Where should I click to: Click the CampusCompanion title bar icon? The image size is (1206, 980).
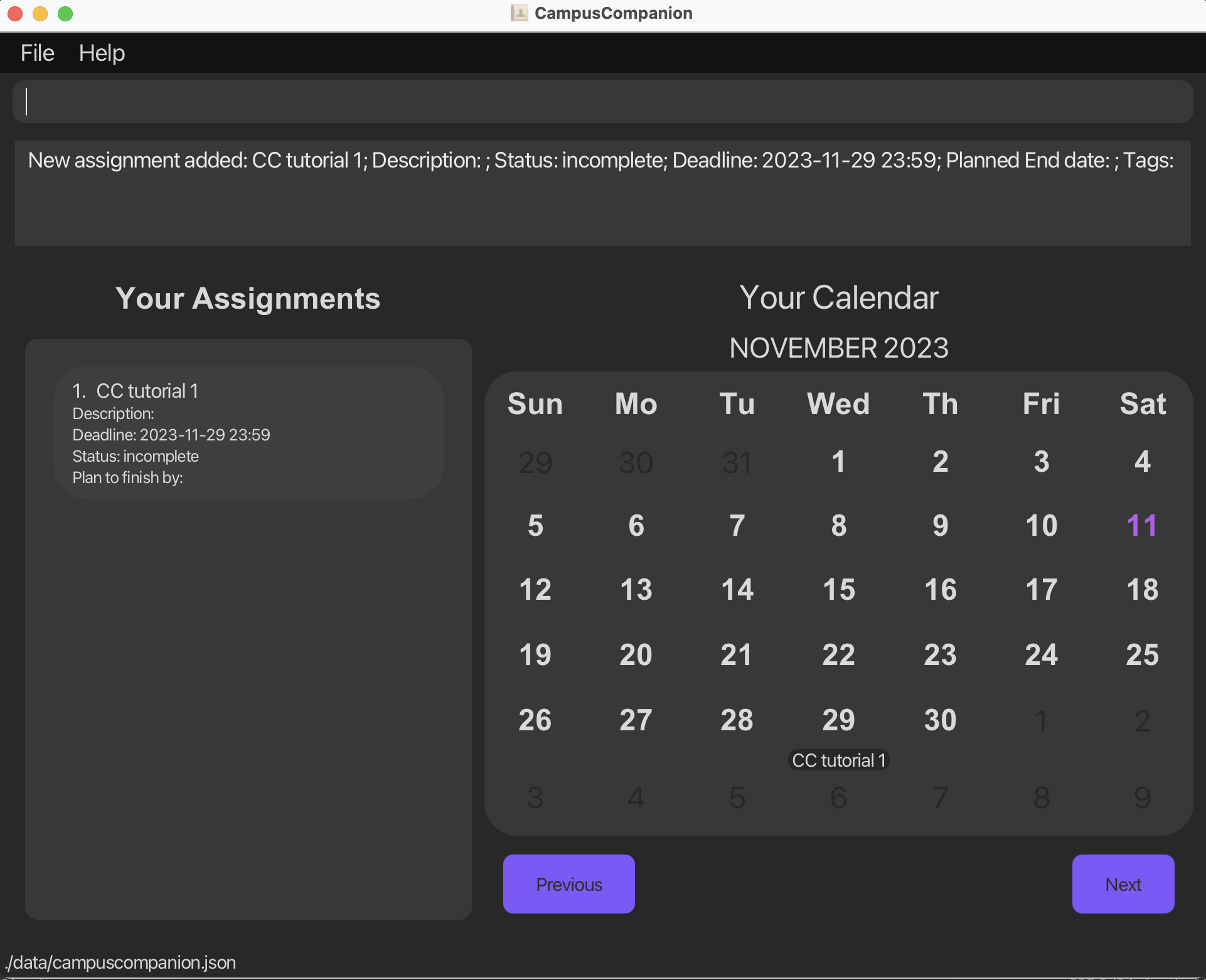519,13
